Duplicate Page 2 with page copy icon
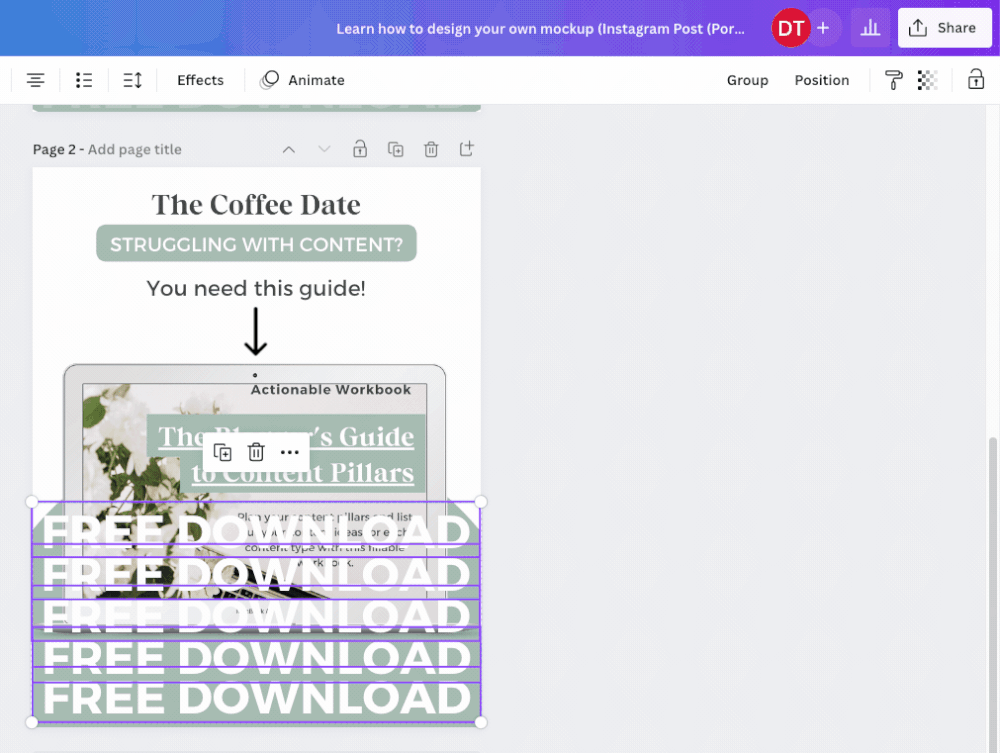 [395, 149]
